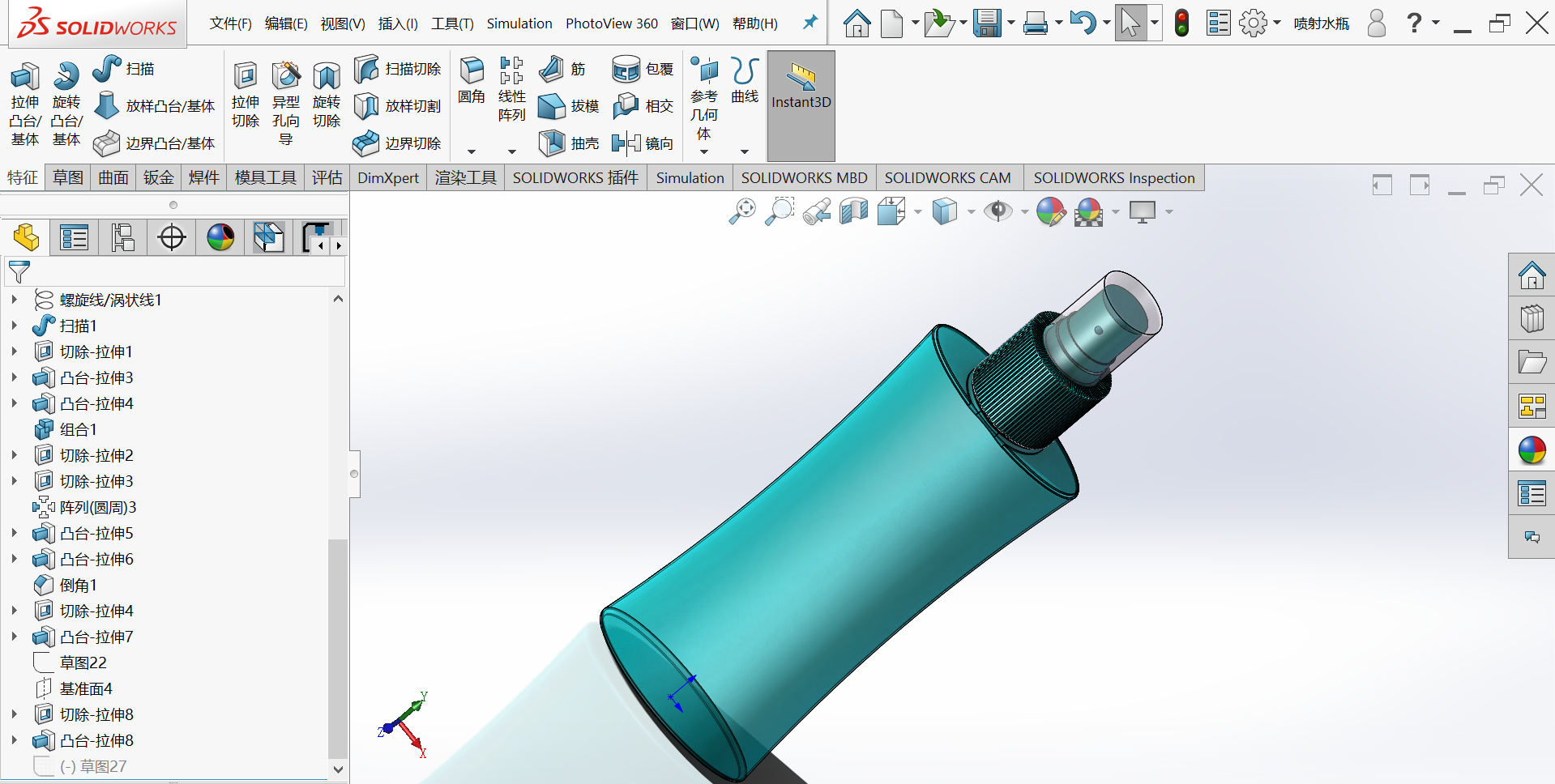Switch to the 草图 tab
This screenshot has width=1555, height=784.
[x=68, y=177]
